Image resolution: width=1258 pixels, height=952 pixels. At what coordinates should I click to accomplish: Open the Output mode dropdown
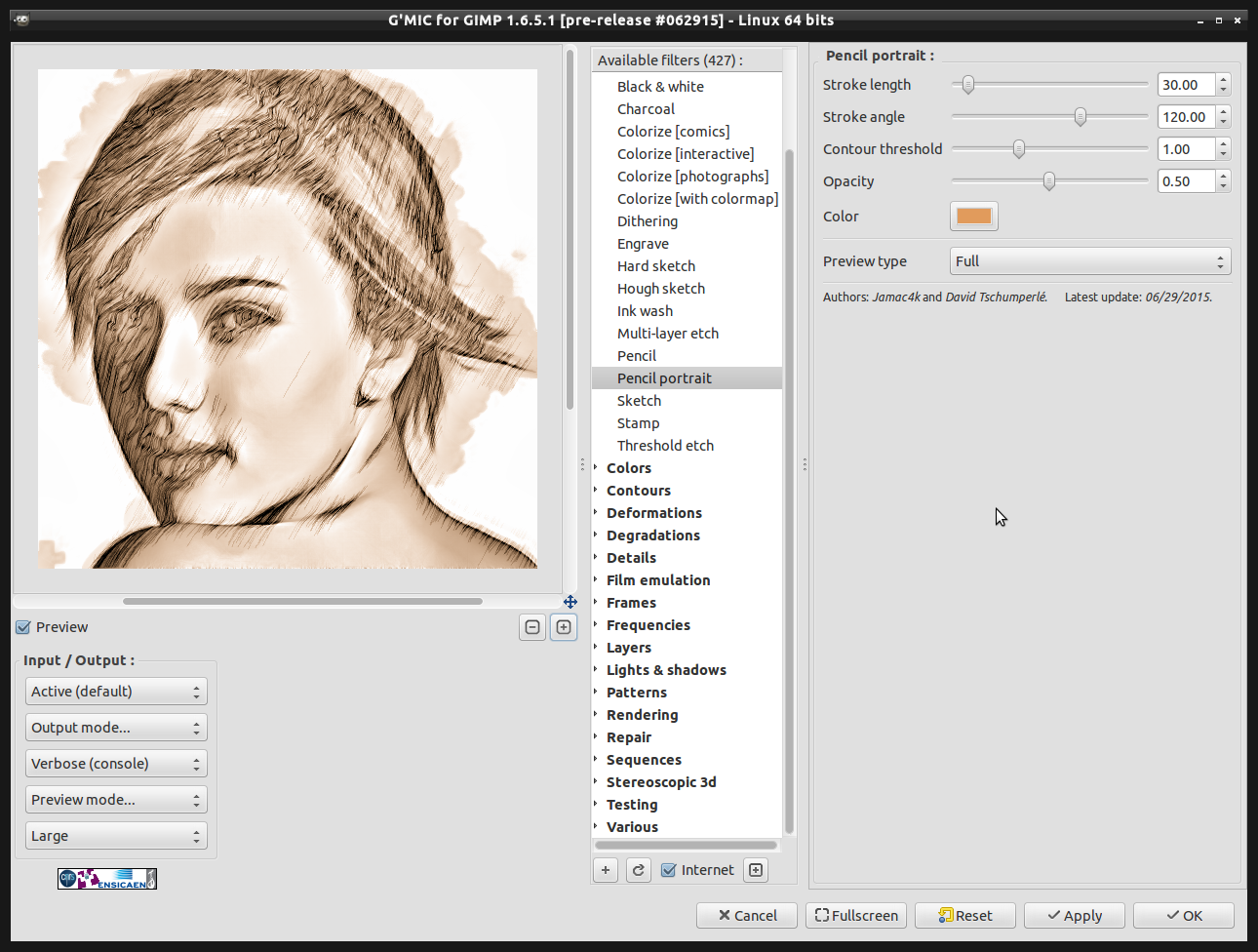[116, 728]
